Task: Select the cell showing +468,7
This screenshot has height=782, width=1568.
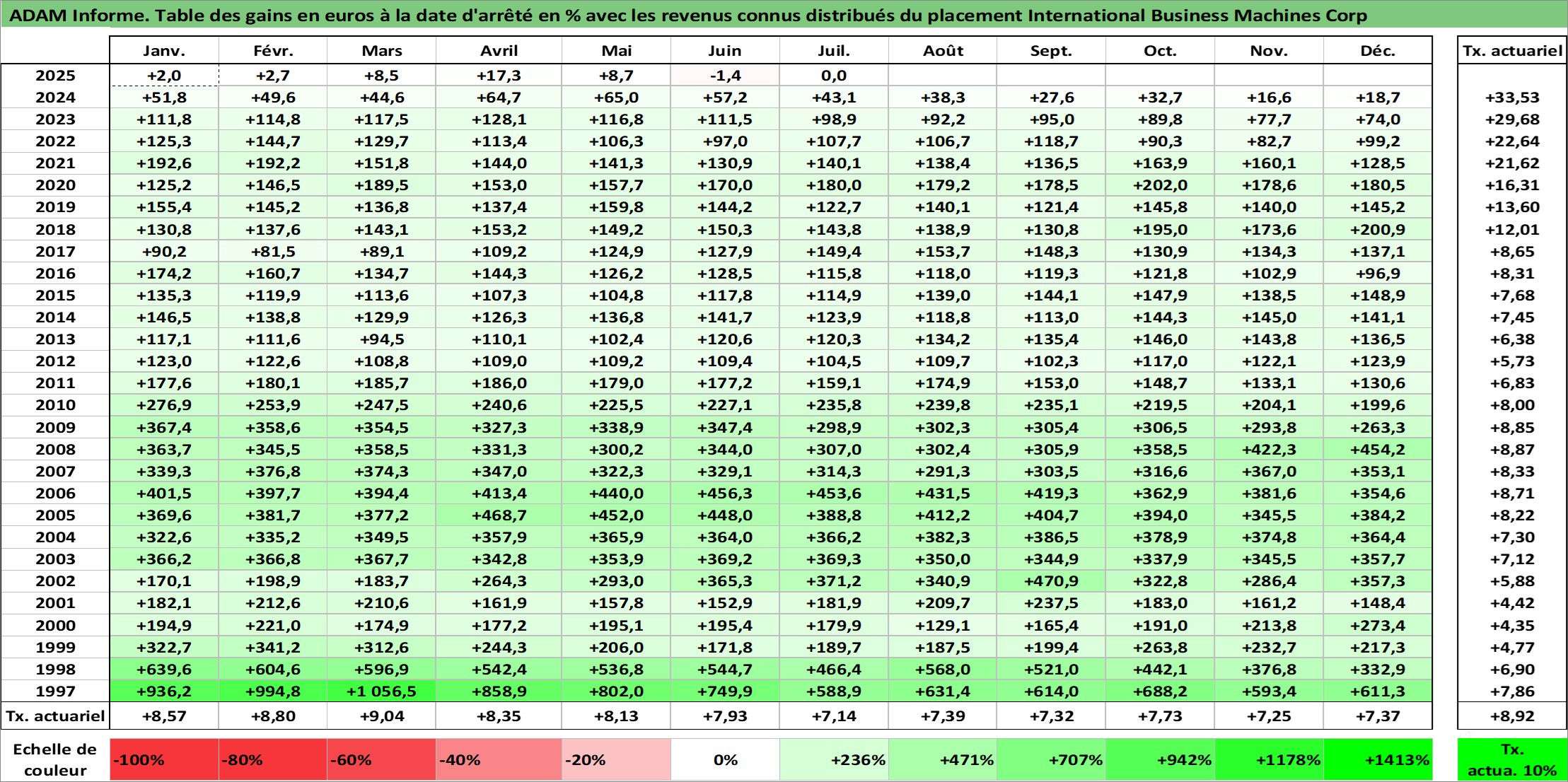Action: coord(499,515)
